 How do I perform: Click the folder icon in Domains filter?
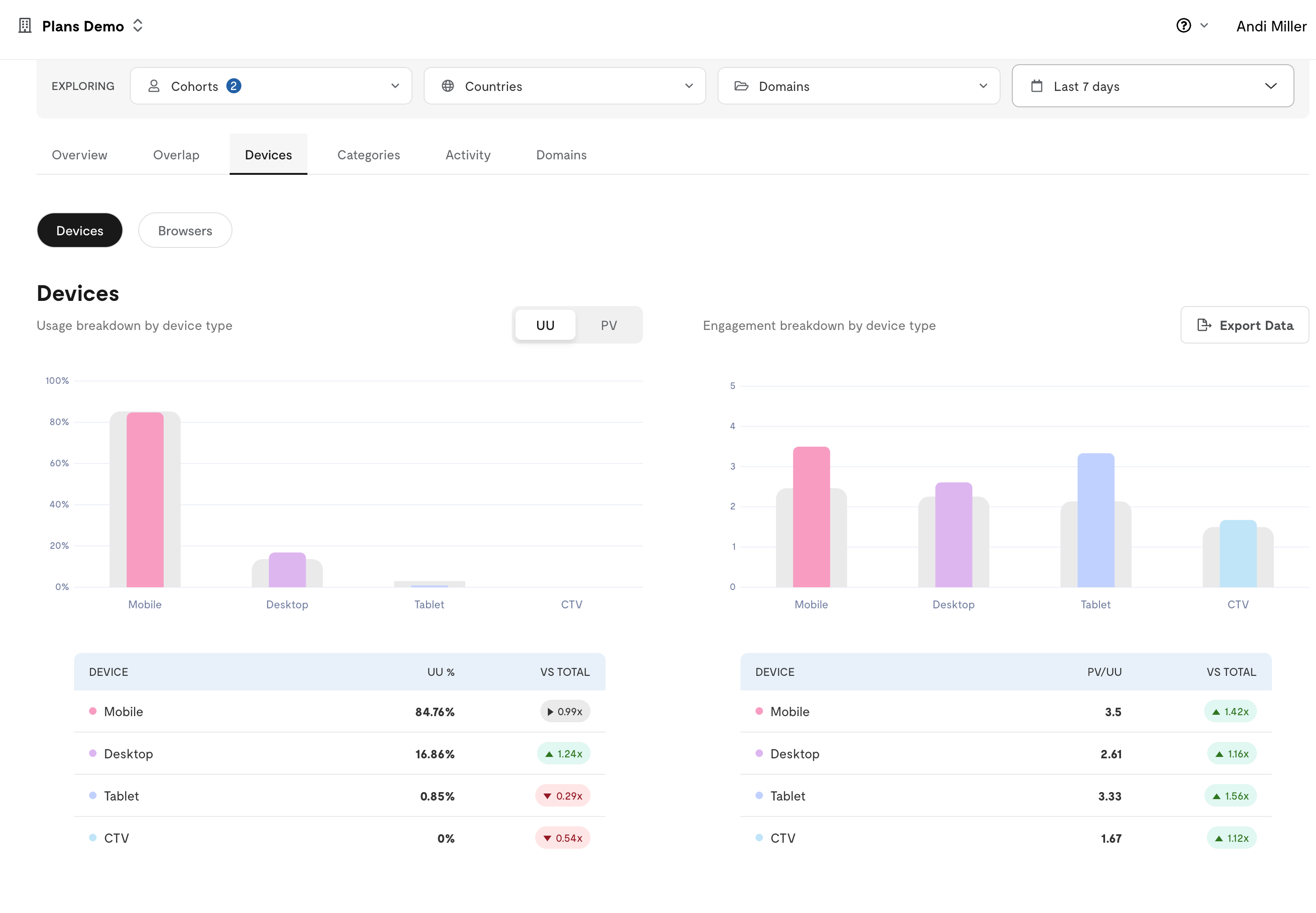741,86
